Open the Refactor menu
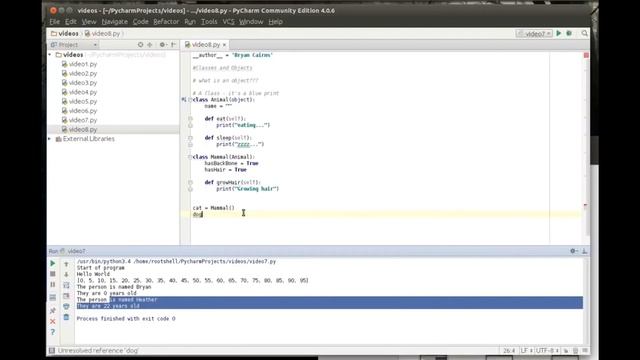 166,22
